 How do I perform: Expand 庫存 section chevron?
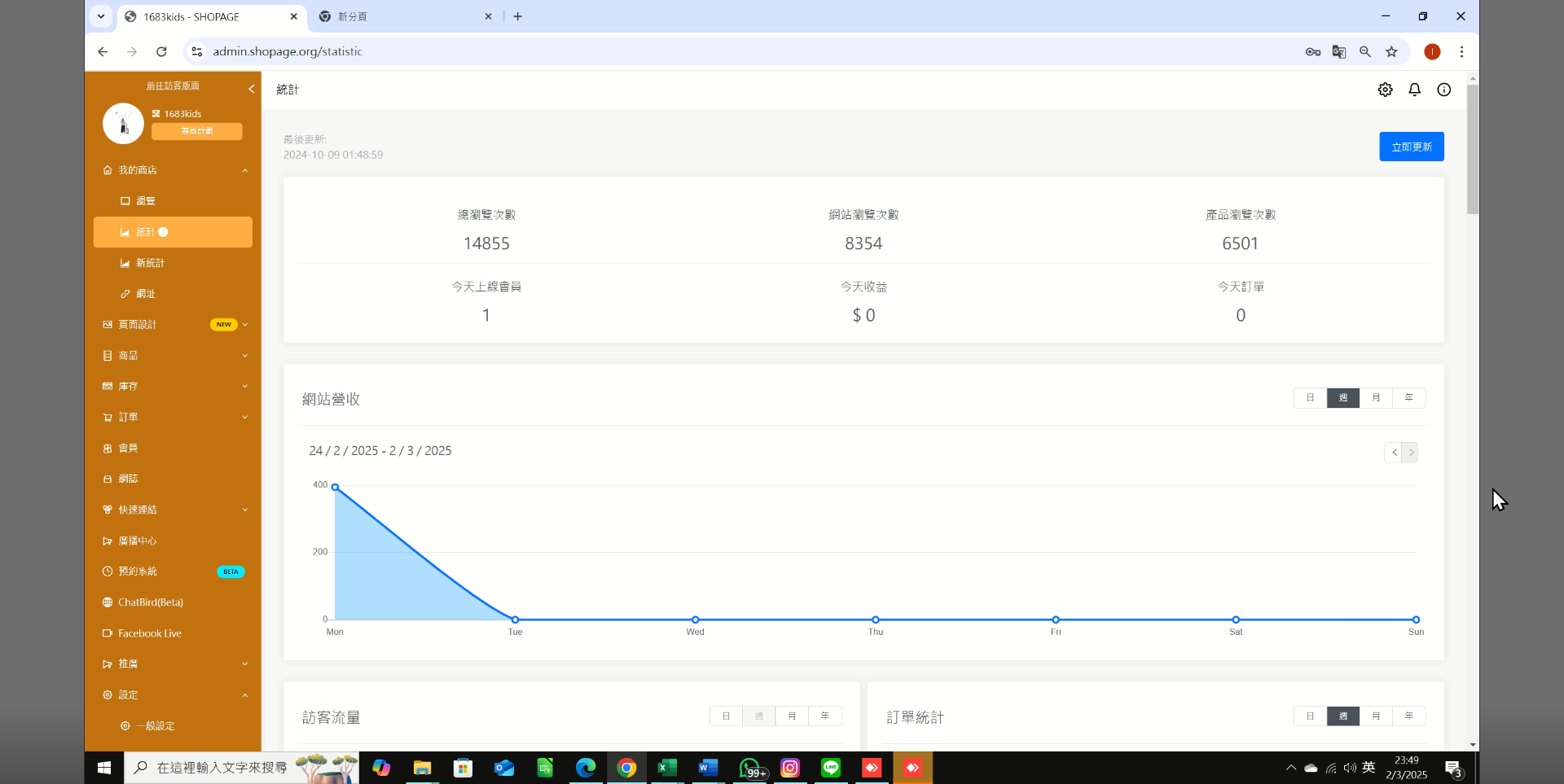(x=244, y=387)
